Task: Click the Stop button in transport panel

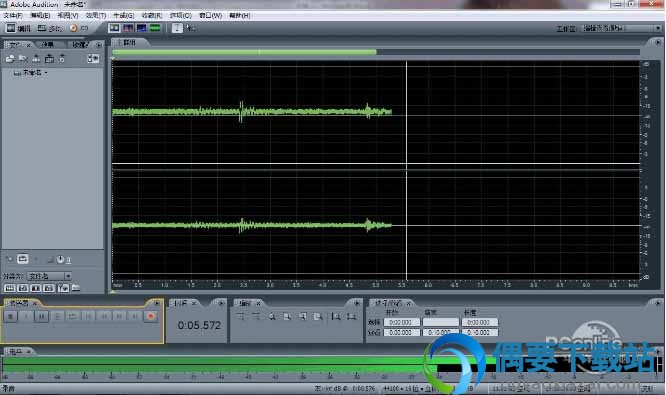Action: 11,316
